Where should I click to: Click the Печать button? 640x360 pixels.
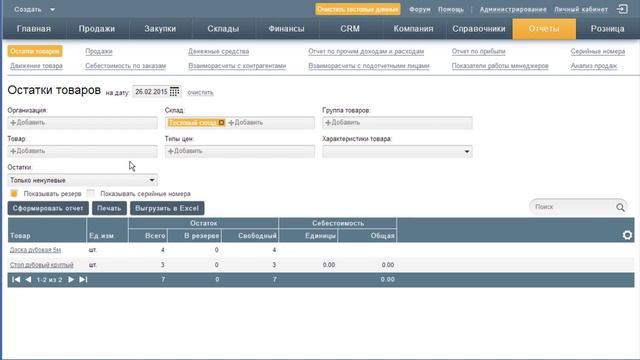[x=109, y=208]
